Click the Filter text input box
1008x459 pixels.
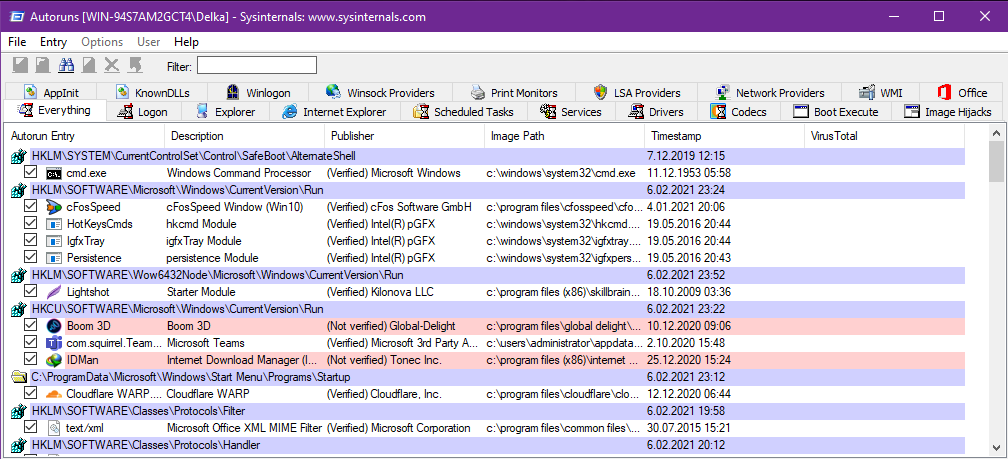pos(257,65)
